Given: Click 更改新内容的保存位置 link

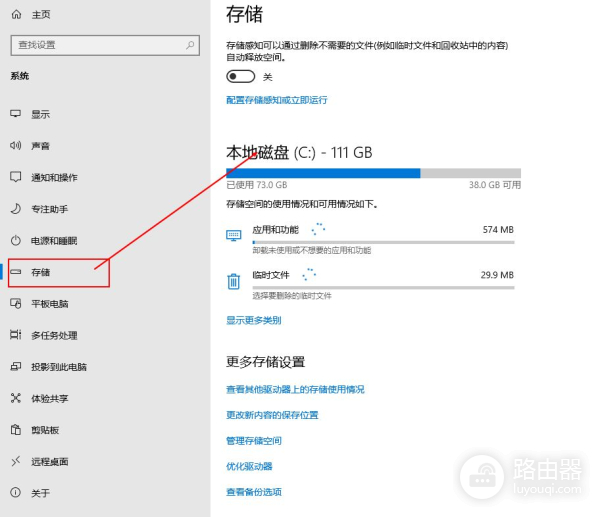Looking at the screenshot, I should point(272,415).
